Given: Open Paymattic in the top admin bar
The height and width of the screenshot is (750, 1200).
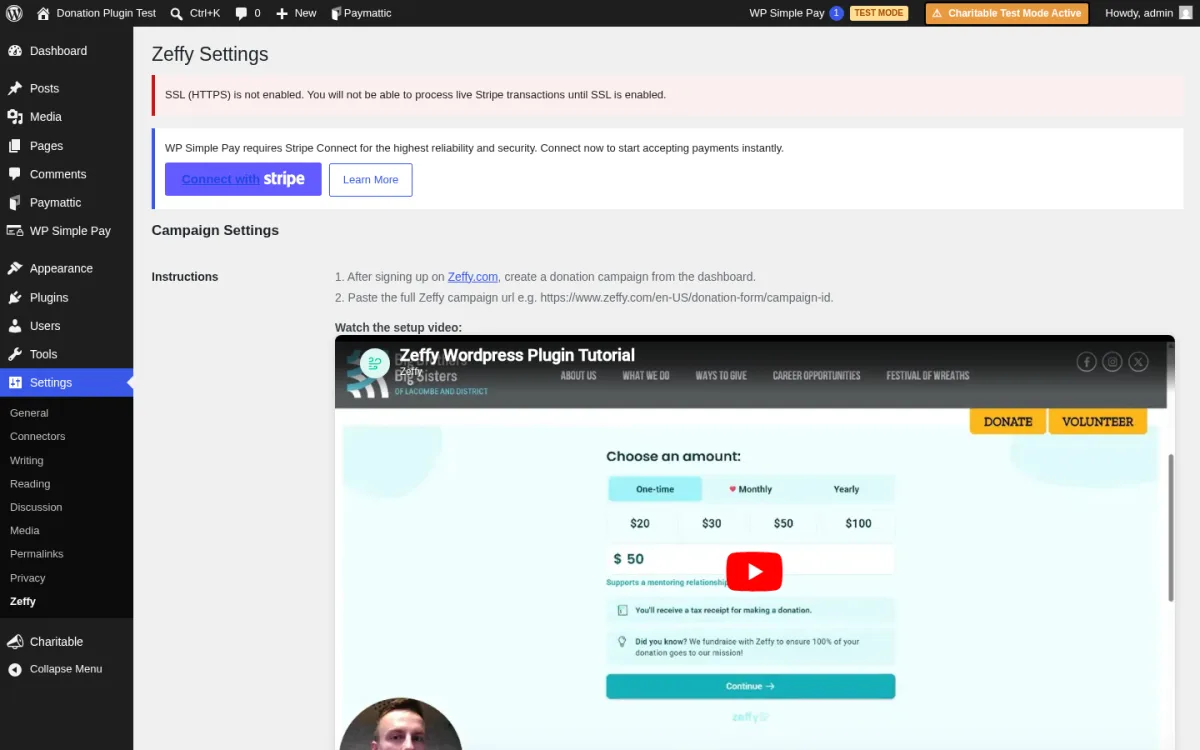Looking at the screenshot, I should pyautogui.click(x=361, y=13).
